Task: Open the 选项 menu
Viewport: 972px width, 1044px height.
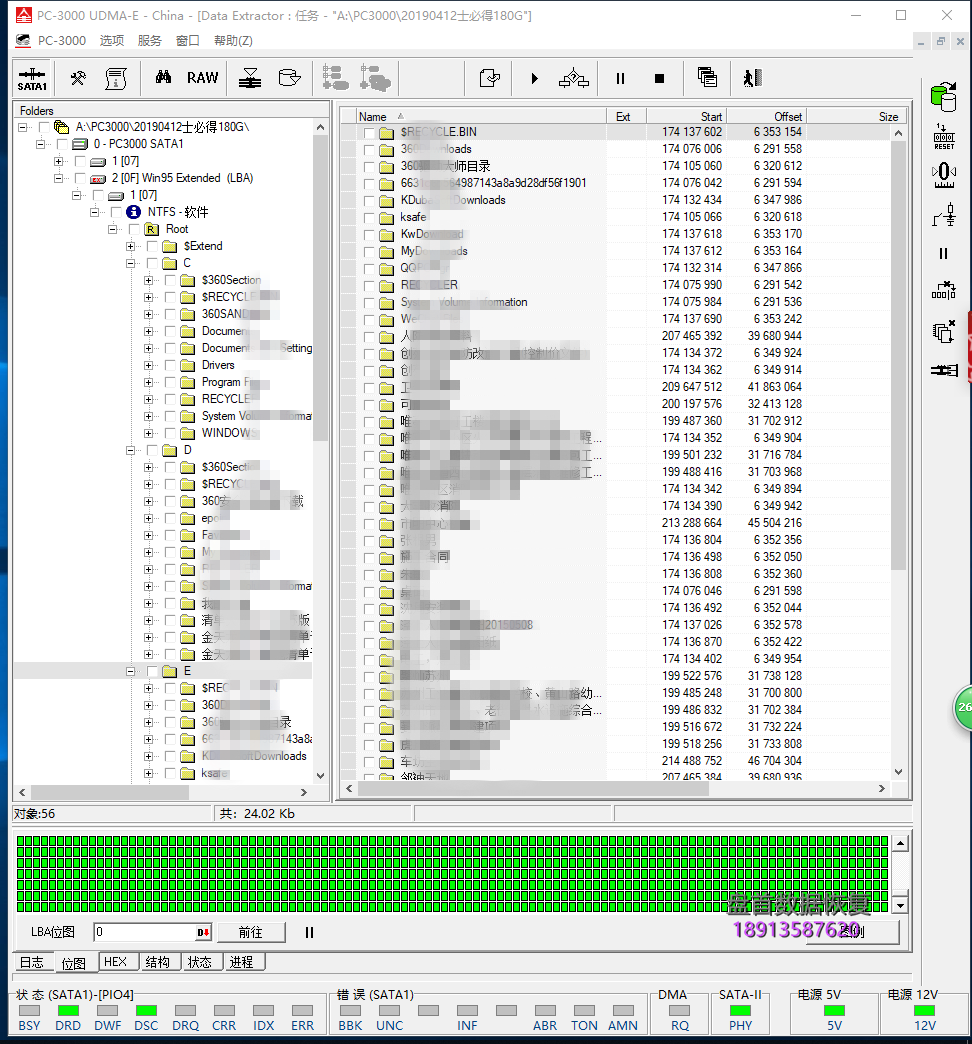Action: 112,41
